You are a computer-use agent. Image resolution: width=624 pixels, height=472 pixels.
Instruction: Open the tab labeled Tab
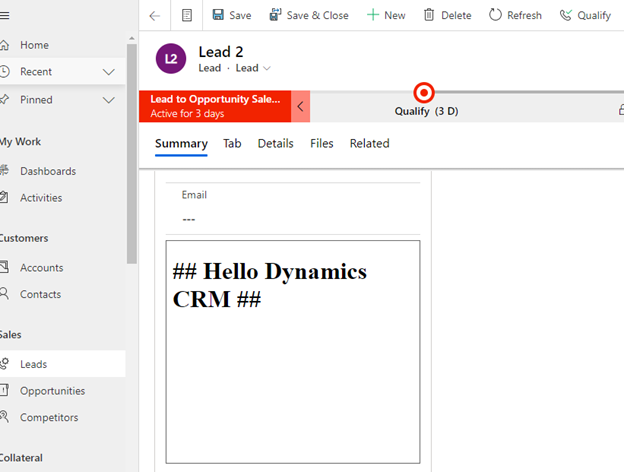click(x=232, y=143)
